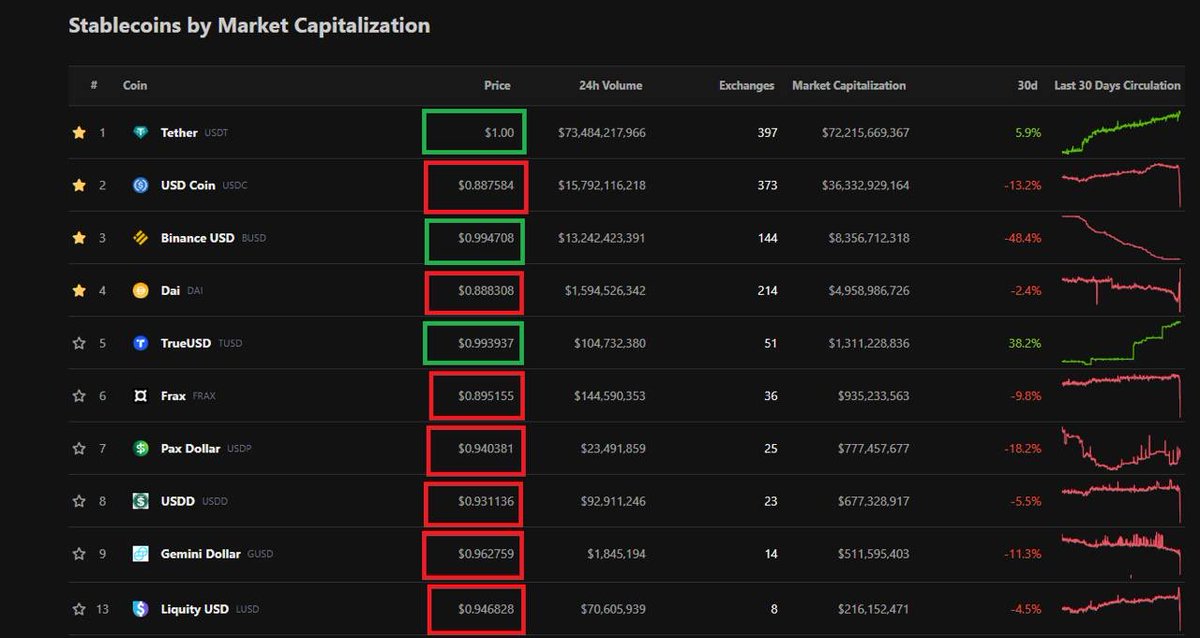Star the USDD row
The image size is (1200, 638).
point(79,501)
